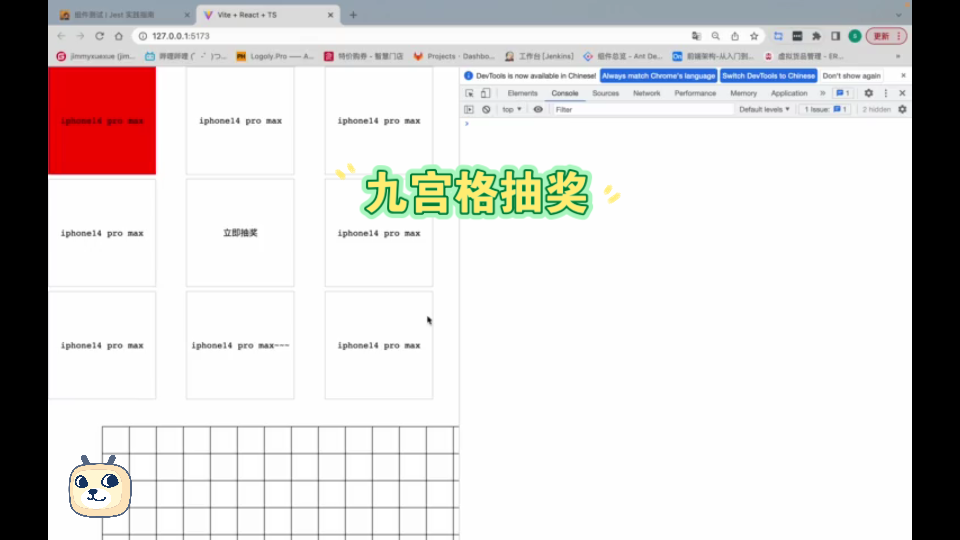
Task: Close the Vite + React + TS tab
Action: tap(331, 15)
